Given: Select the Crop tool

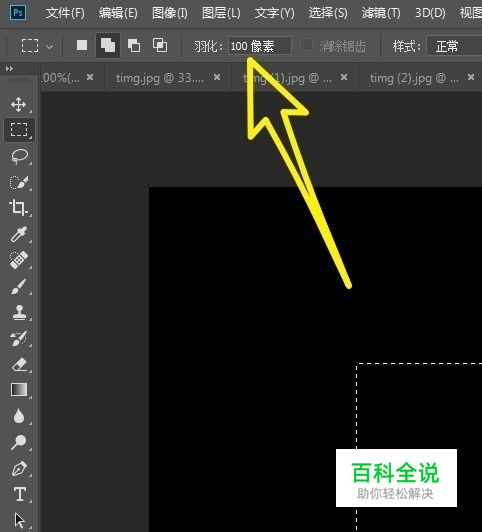Looking at the screenshot, I should click(x=18, y=208).
